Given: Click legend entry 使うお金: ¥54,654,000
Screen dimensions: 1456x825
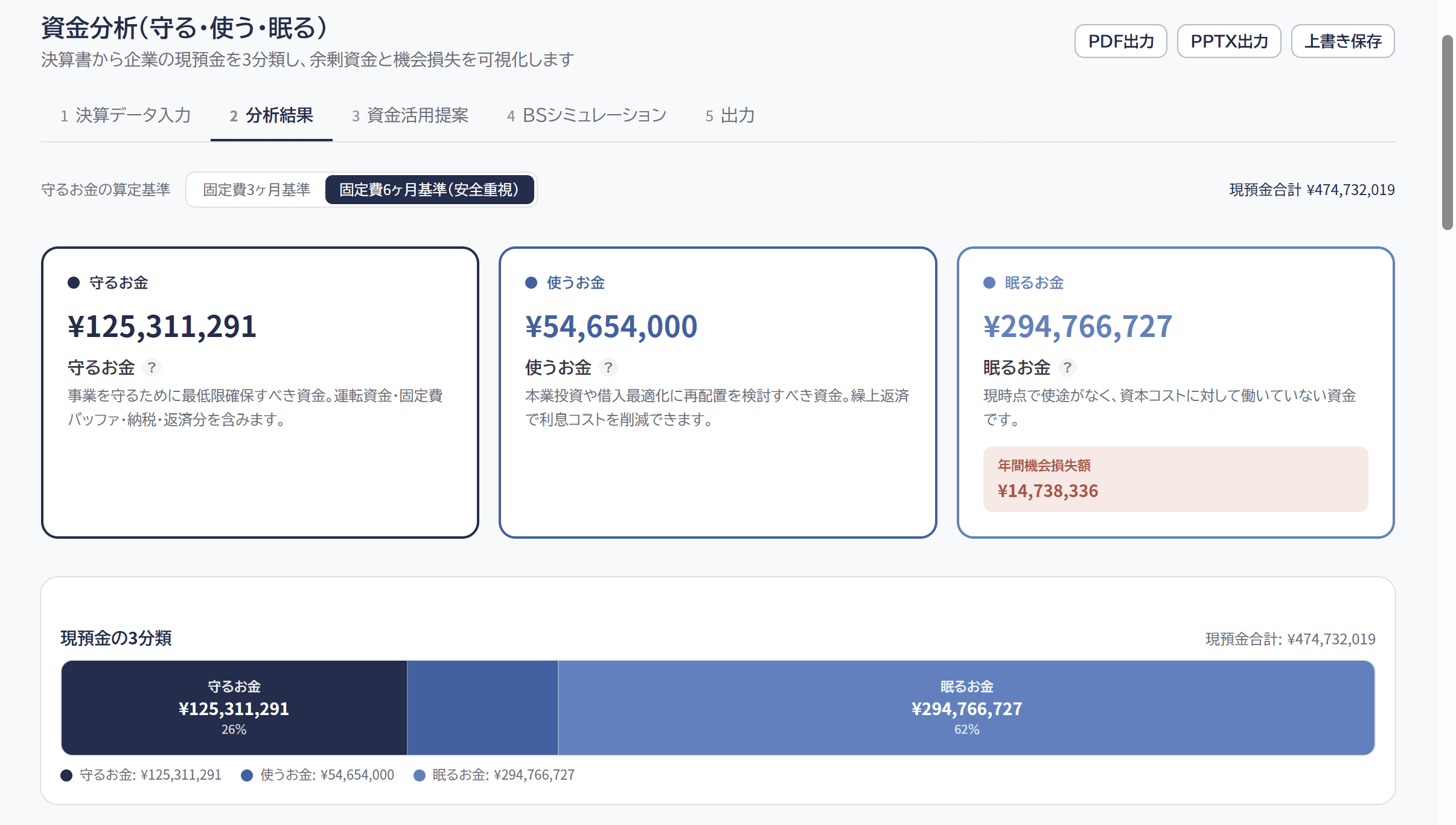Looking at the screenshot, I should pos(318,775).
